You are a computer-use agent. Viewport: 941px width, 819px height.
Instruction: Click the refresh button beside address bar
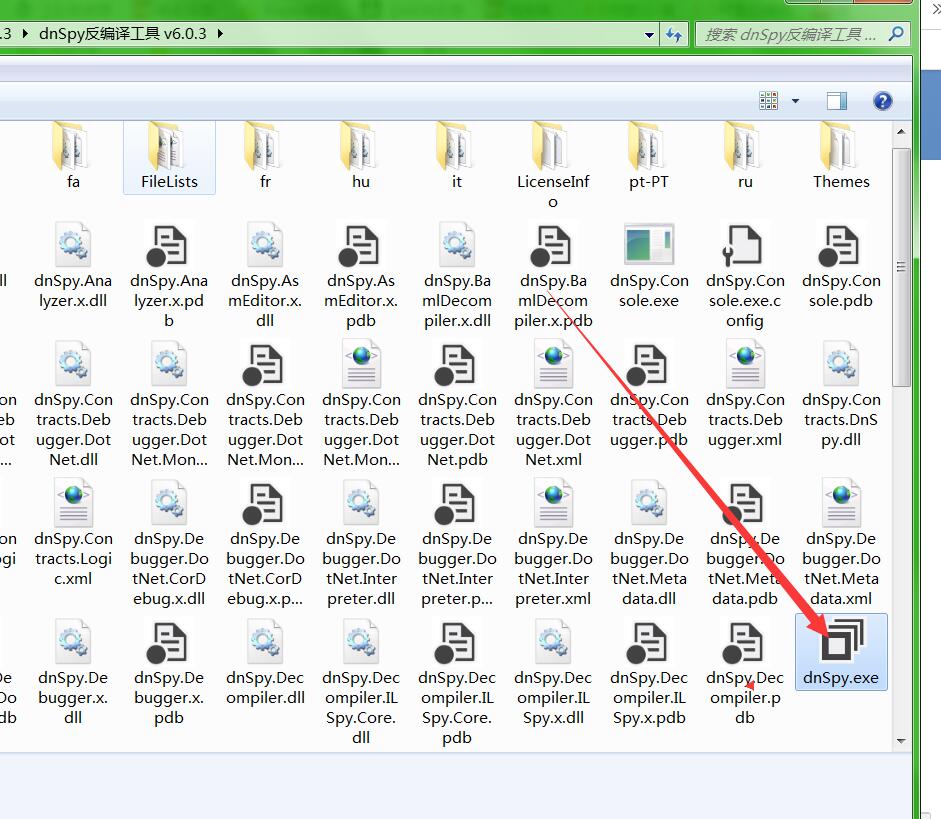tap(675, 34)
